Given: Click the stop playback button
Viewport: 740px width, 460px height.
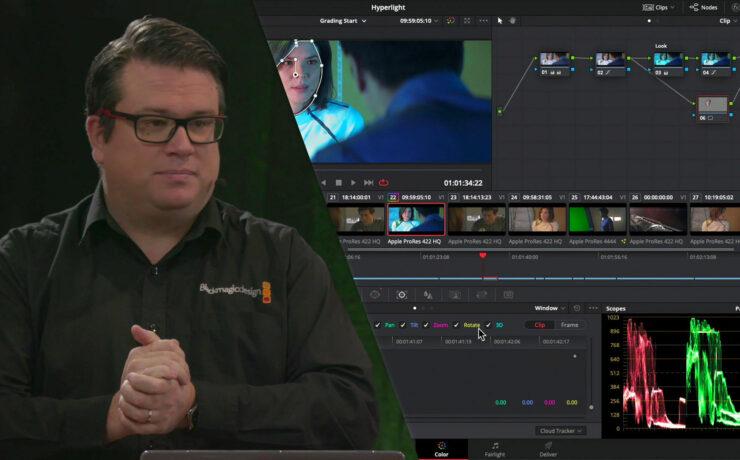Looking at the screenshot, I should [338, 183].
